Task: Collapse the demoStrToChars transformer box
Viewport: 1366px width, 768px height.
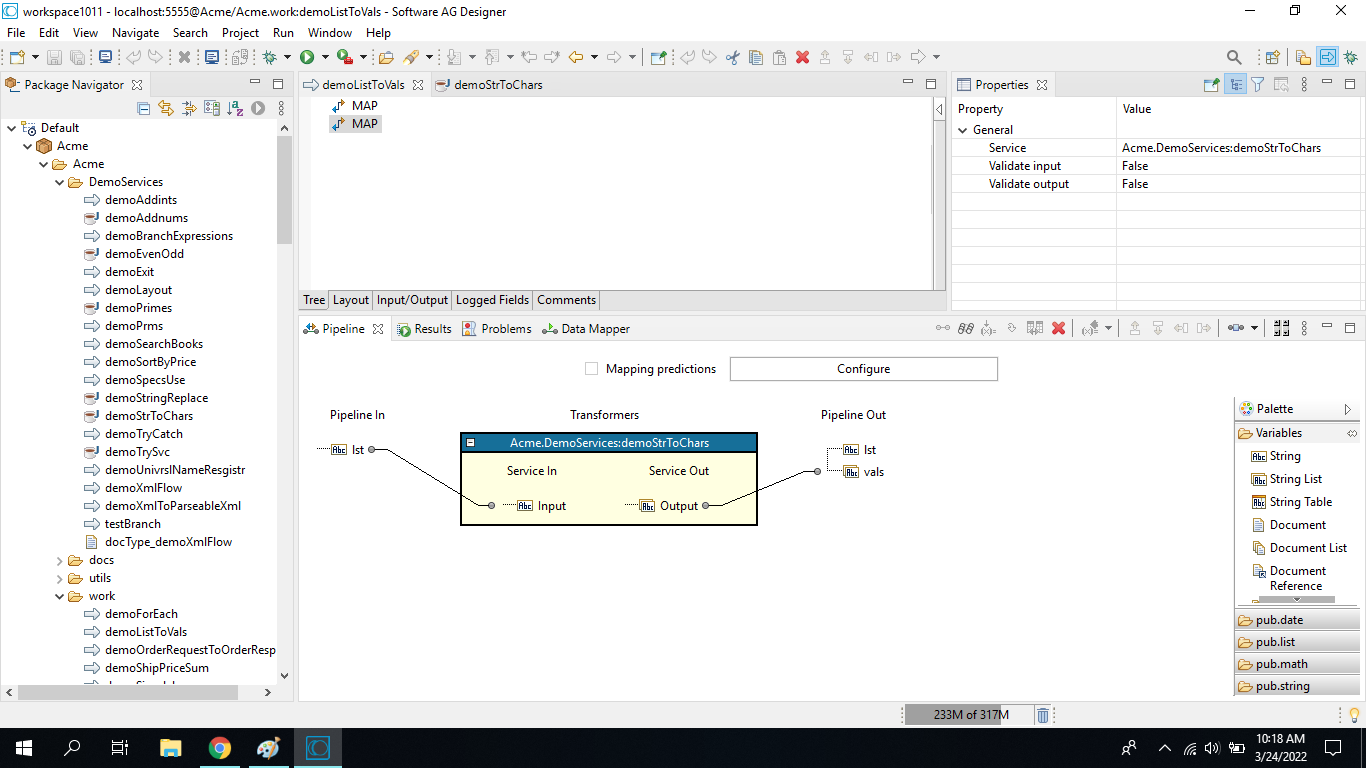Action: click(x=471, y=442)
